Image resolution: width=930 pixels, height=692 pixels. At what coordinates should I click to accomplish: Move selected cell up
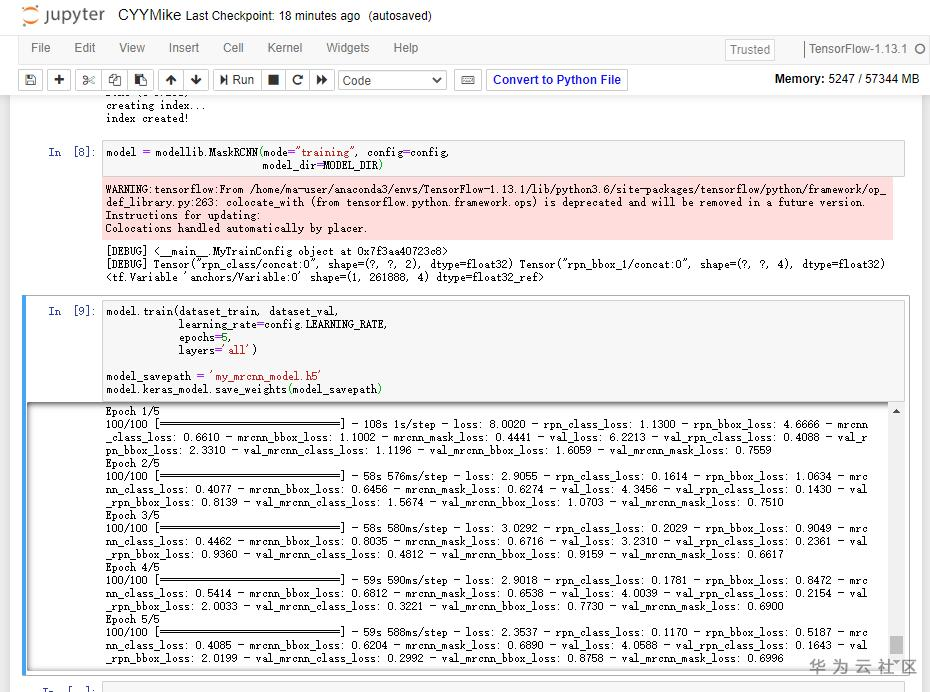(x=171, y=80)
